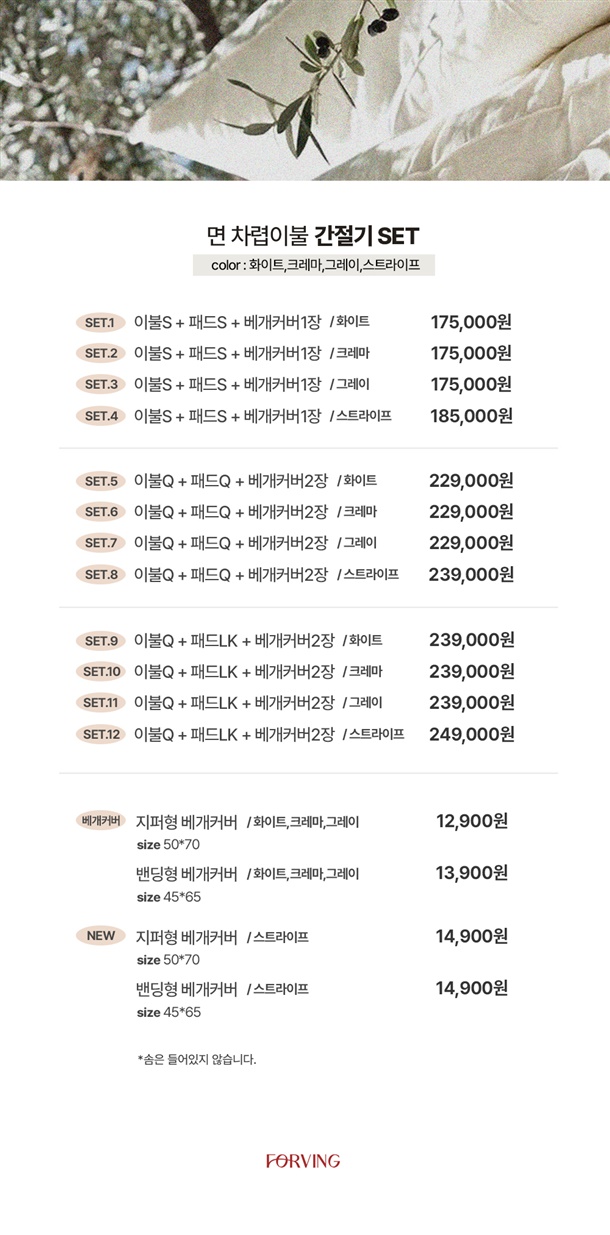Image resolution: width=610 pixels, height=1235 pixels.
Task: Click the NEW badge
Action: pyautogui.click(x=100, y=936)
